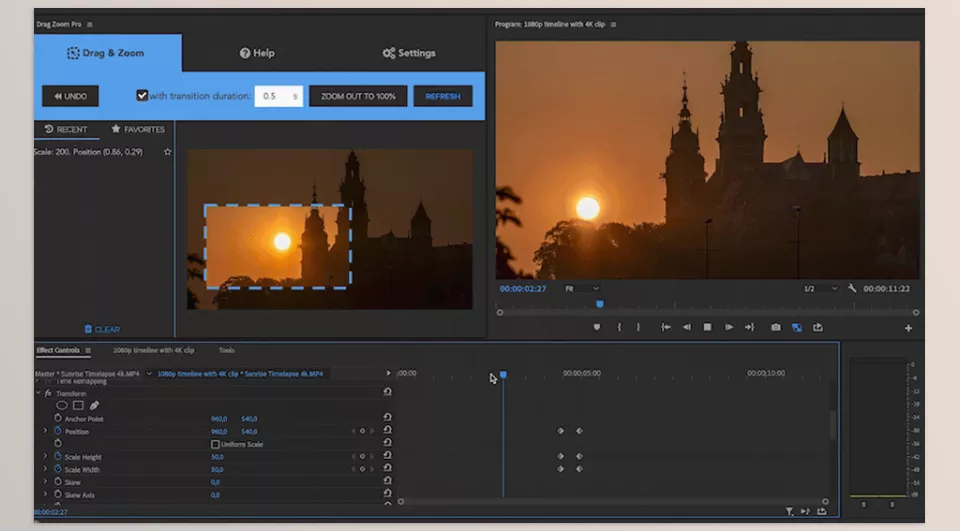Open the Drag Zoom Pro panel menu
Image resolution: width=960 pixels, height=531 pixels.
[x=90, y=24]
